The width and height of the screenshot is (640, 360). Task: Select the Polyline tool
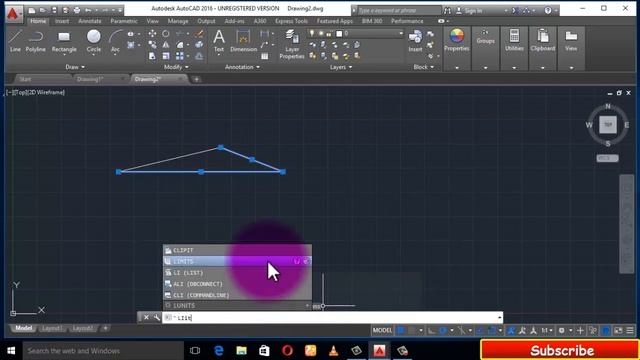pyautogui.click(x=36, y=41)
